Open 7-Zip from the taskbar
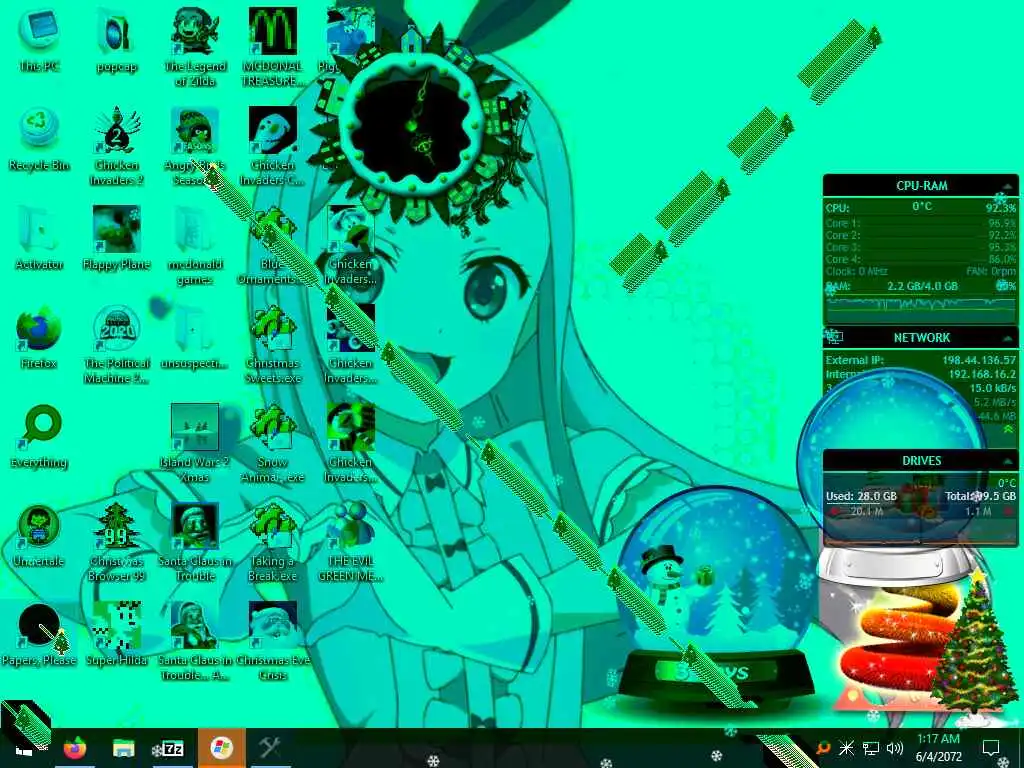Image resolution: width=1024 pixels, height=768 pixels. pos(172,748)
